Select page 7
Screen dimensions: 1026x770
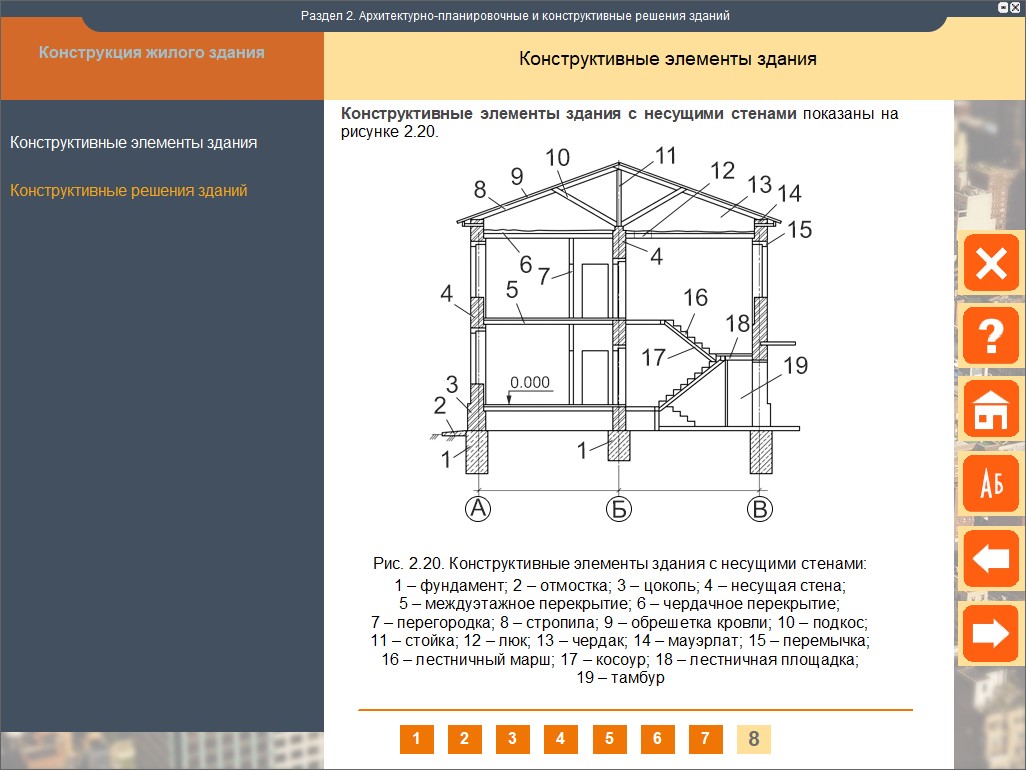tap(705, 739)
